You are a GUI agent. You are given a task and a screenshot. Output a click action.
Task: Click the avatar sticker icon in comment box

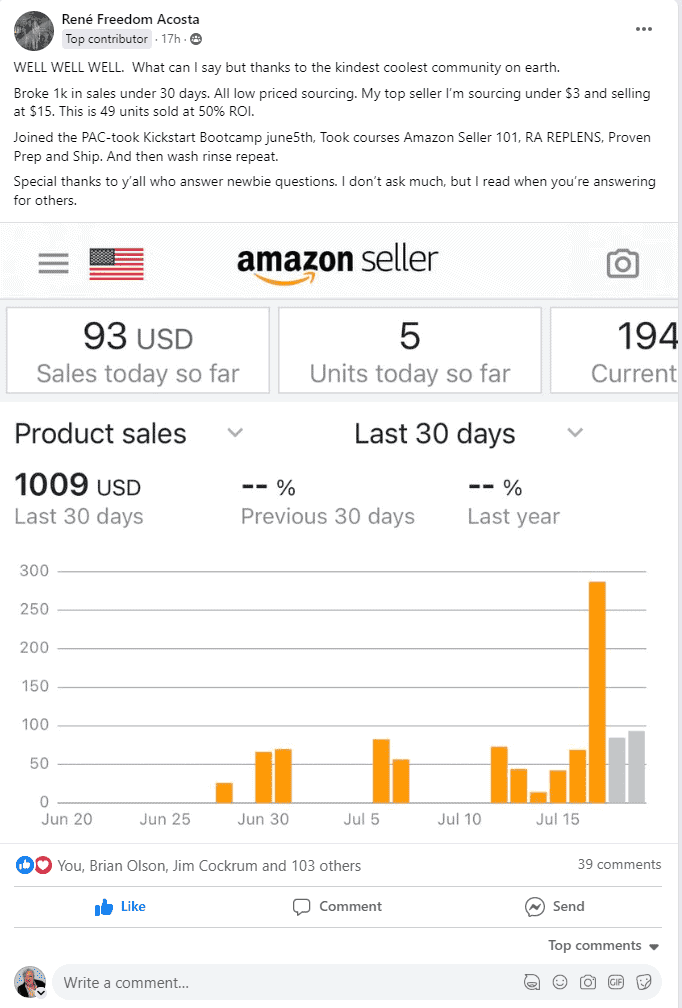[x=532, y=982]
